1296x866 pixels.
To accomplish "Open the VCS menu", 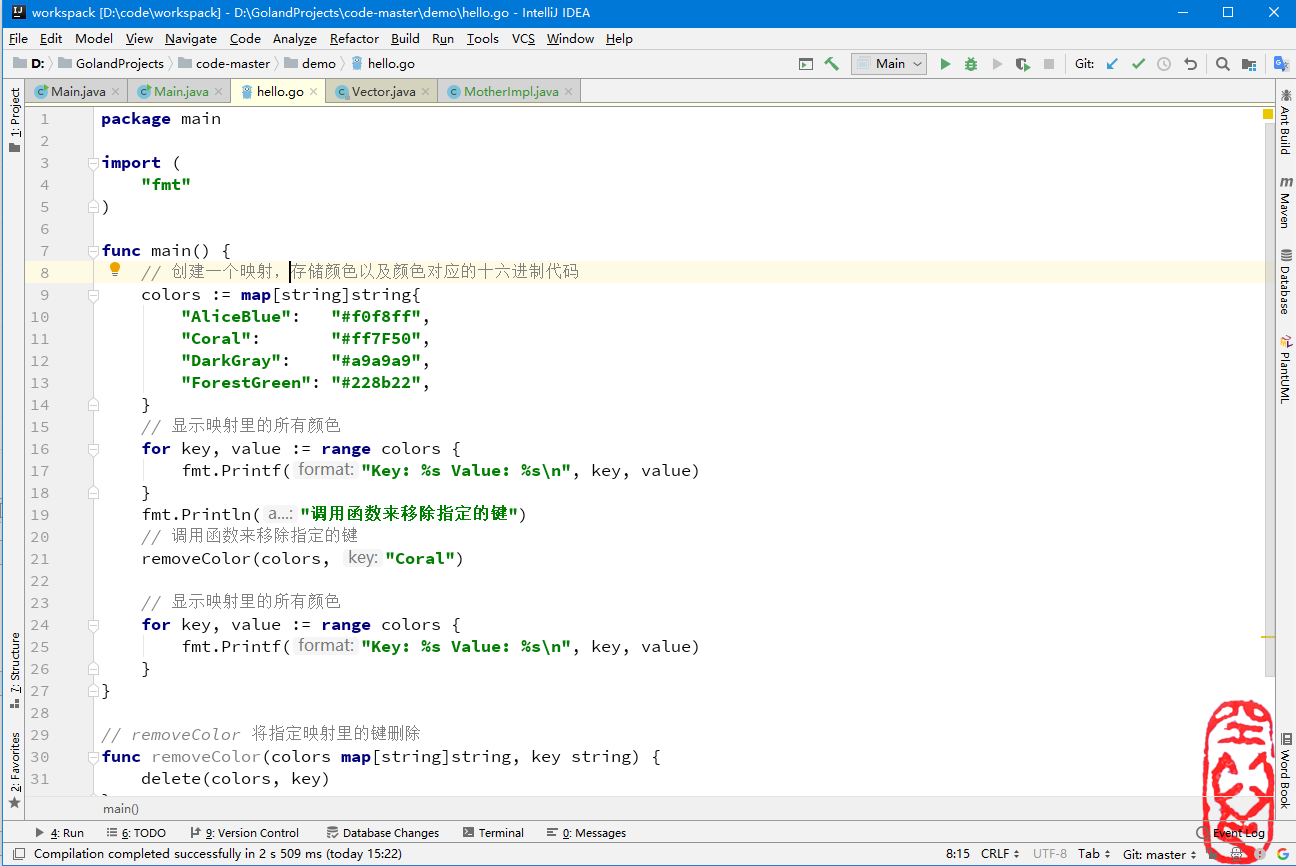I will 523,38.
